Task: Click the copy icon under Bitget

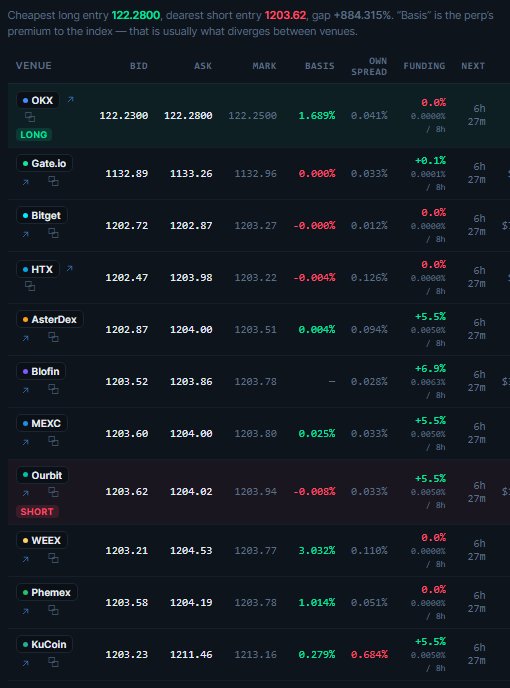Action: click(53, 233)
